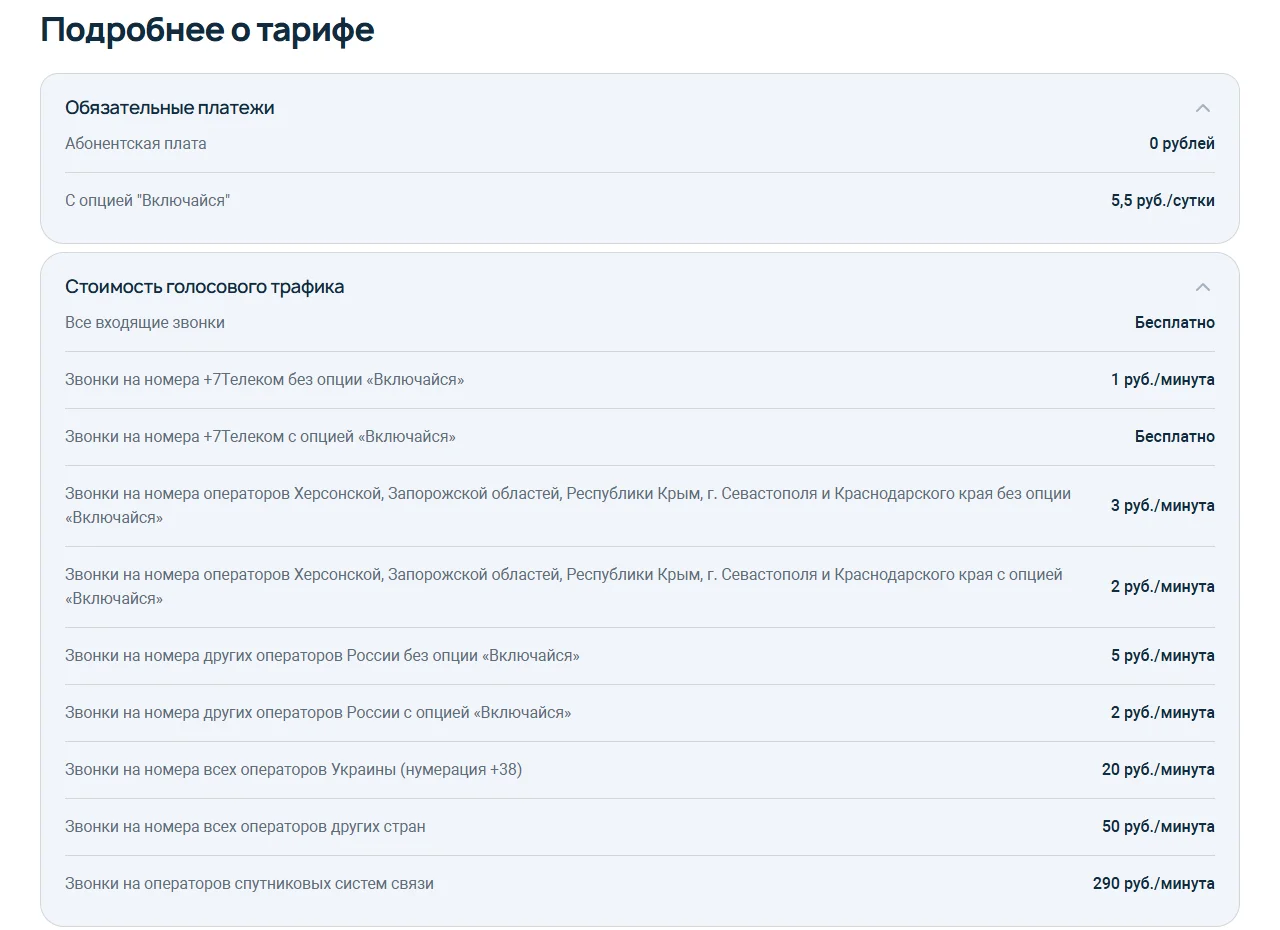Viewport: 1280px width, 930px height.
Task: Click 2 руб./минута for других операторов России
Action: [1163, 712]
